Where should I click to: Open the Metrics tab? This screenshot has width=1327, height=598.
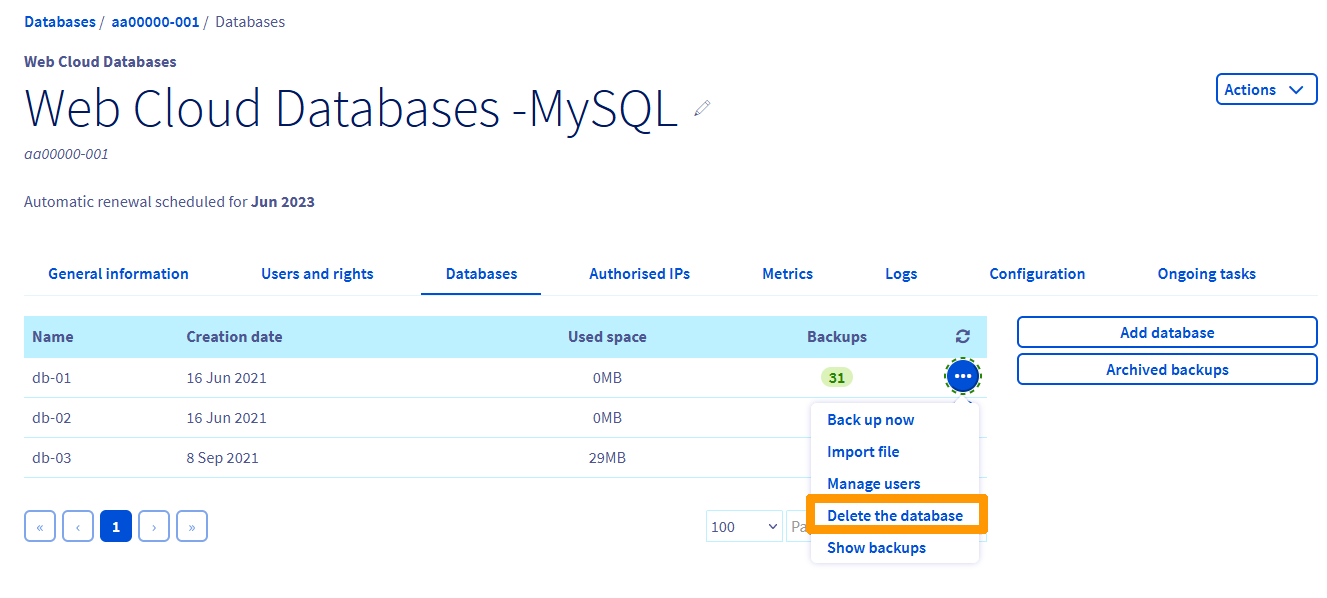[787, 273]
